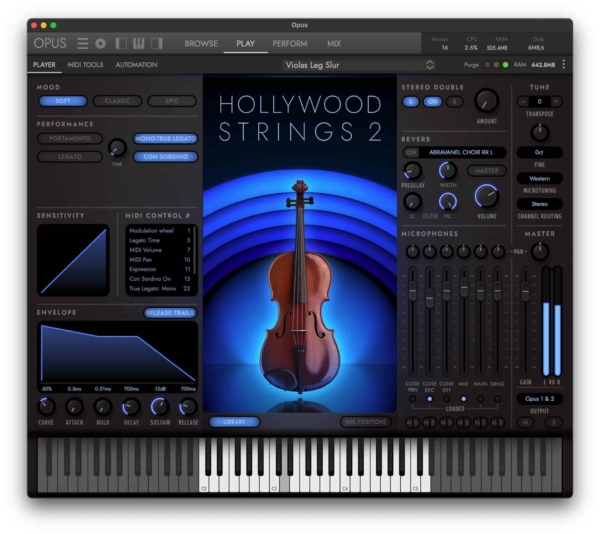Turn off Stereo Double ON switch
Screen dimensions: 600x534
click(432, 101)
